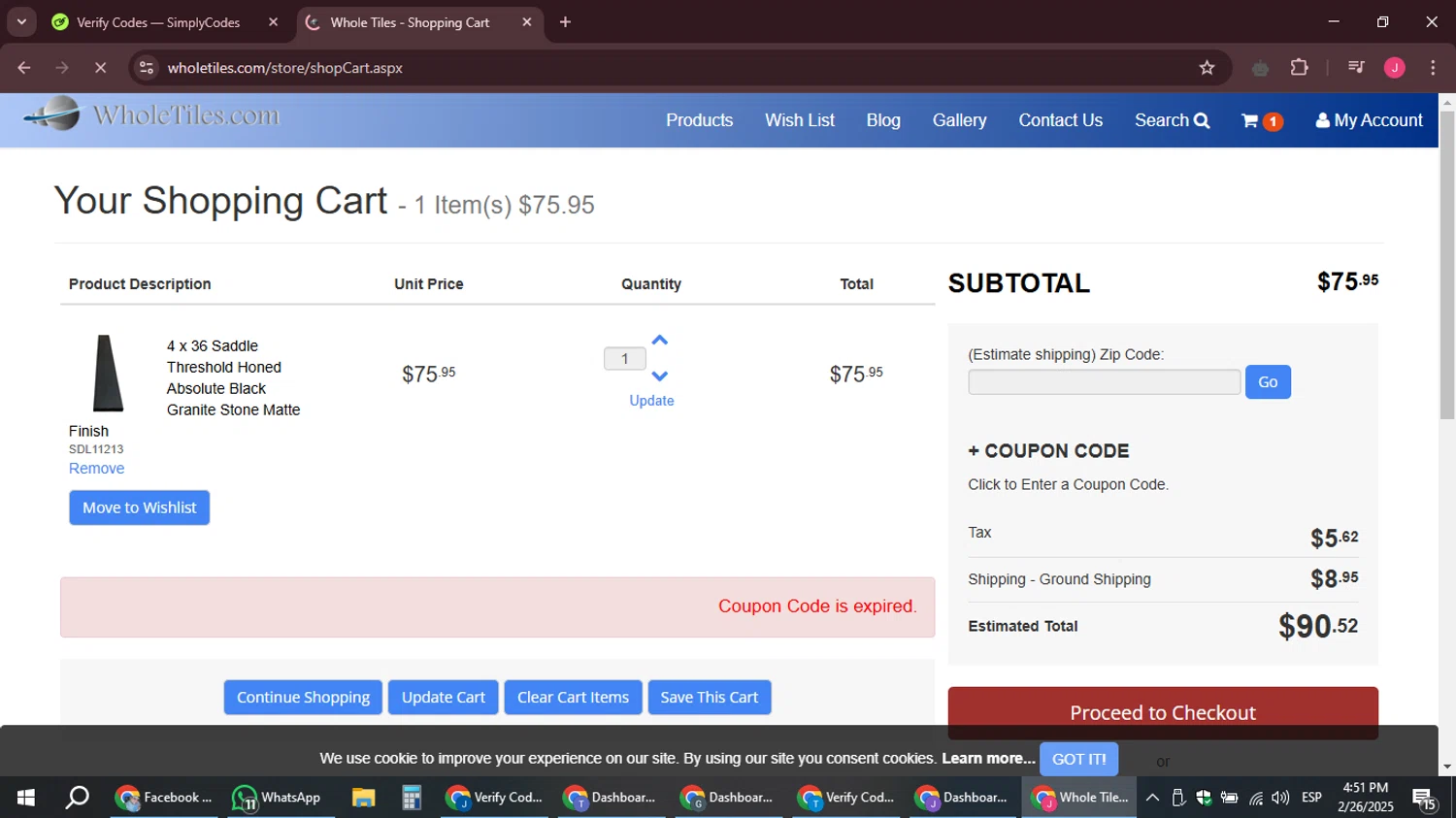Decrease quantity with the down arrow
Image resolution: width=1456 pixels, height=818 pixels.
[660, 376]
